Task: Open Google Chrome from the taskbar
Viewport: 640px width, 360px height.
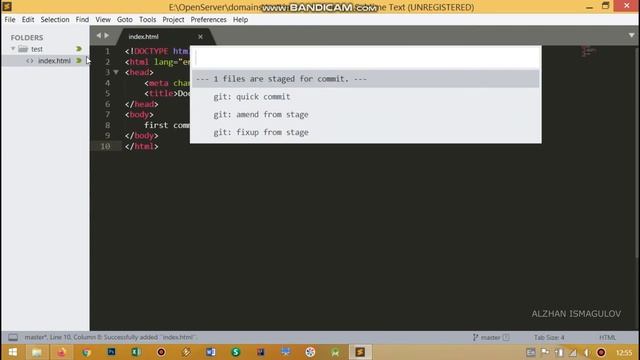Action: coord(86,352)
